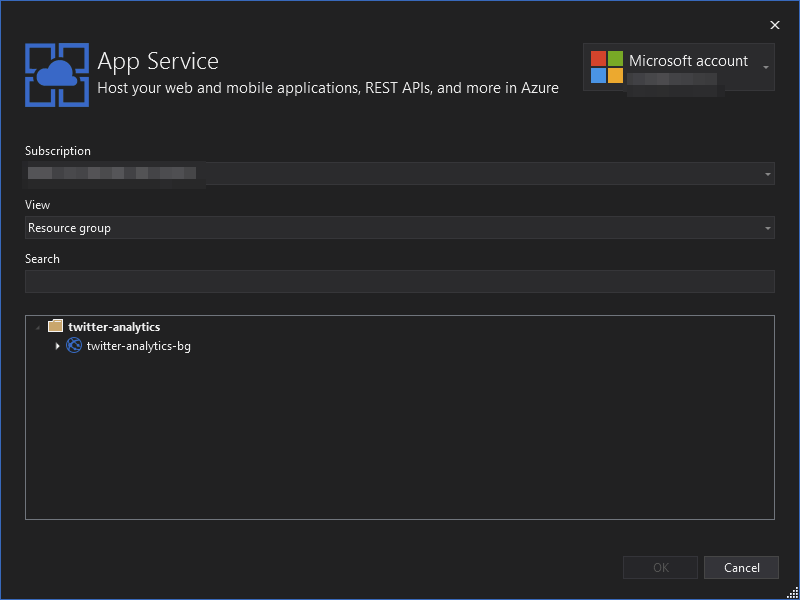
Task: Click the twitter-analytics folder icon
Action: coord(55,327)
